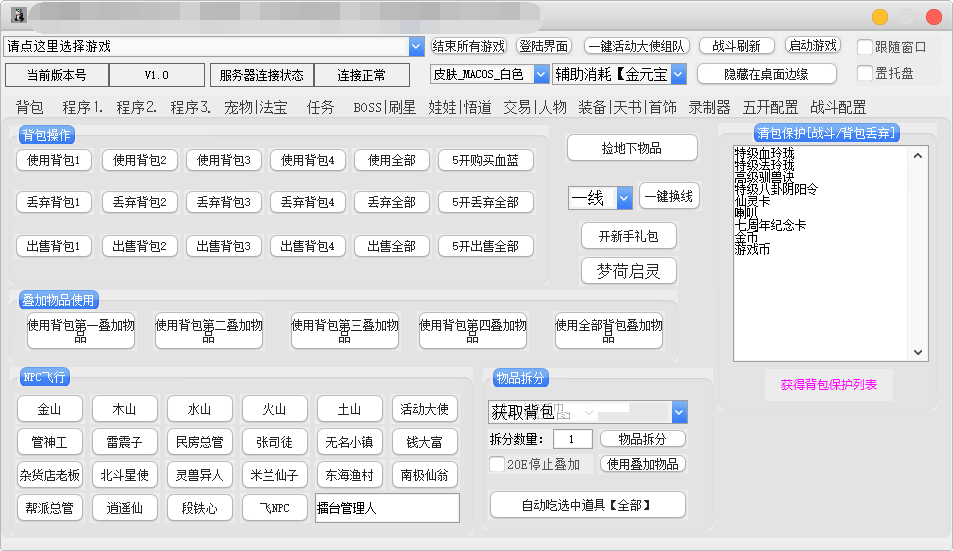Open the 请点这里选择游戏 dropdown
This screenshot has width=953, height=551.
tap(416, 47)
